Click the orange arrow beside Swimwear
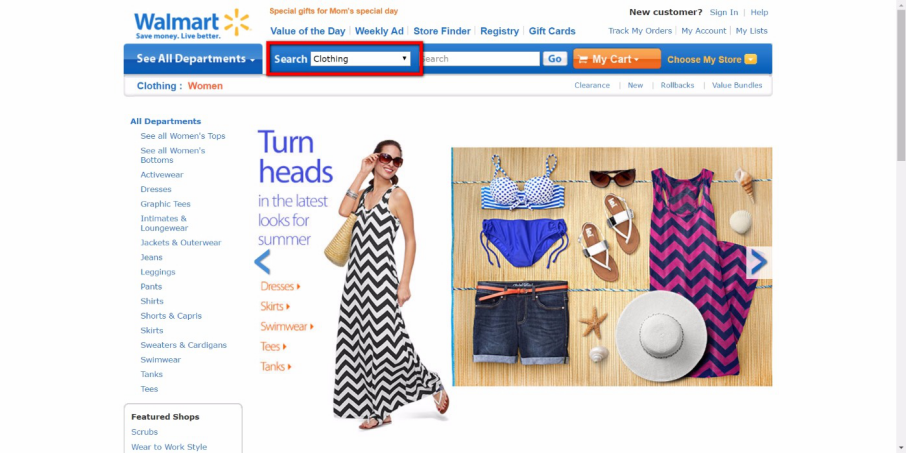This screenshot has width=907, height=454. (312, 326)
